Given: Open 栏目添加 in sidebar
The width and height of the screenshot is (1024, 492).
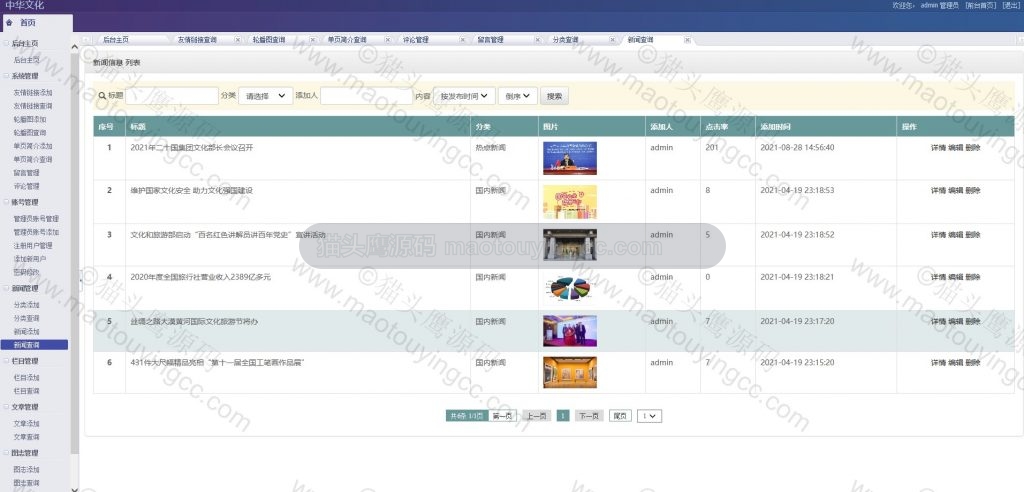Looking at the screenshot, I should 26,378.
